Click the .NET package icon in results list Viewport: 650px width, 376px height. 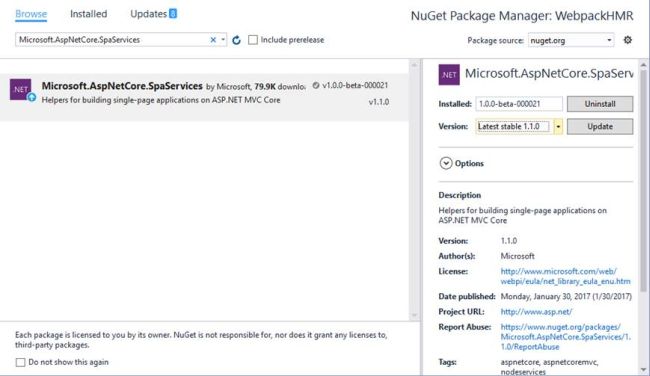pos(21,89)
